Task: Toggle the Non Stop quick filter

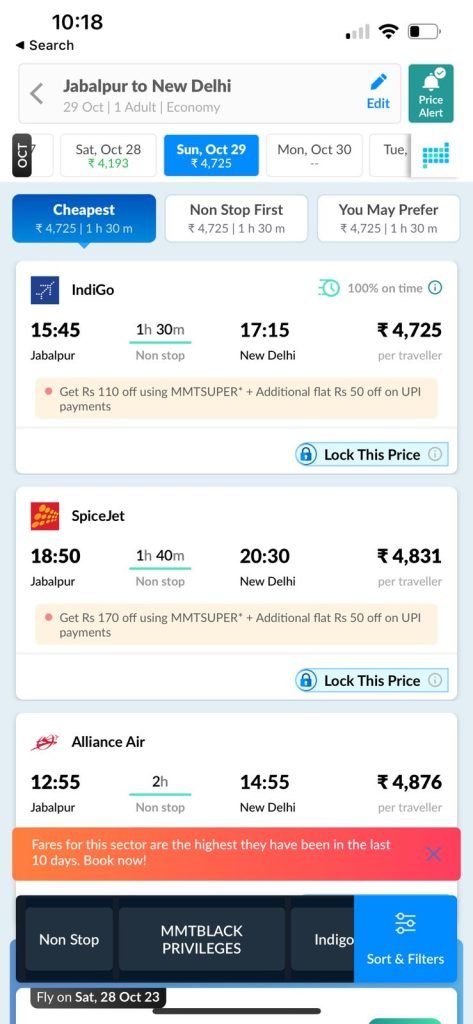Action: pyautogui.click(x=69, y=939)
